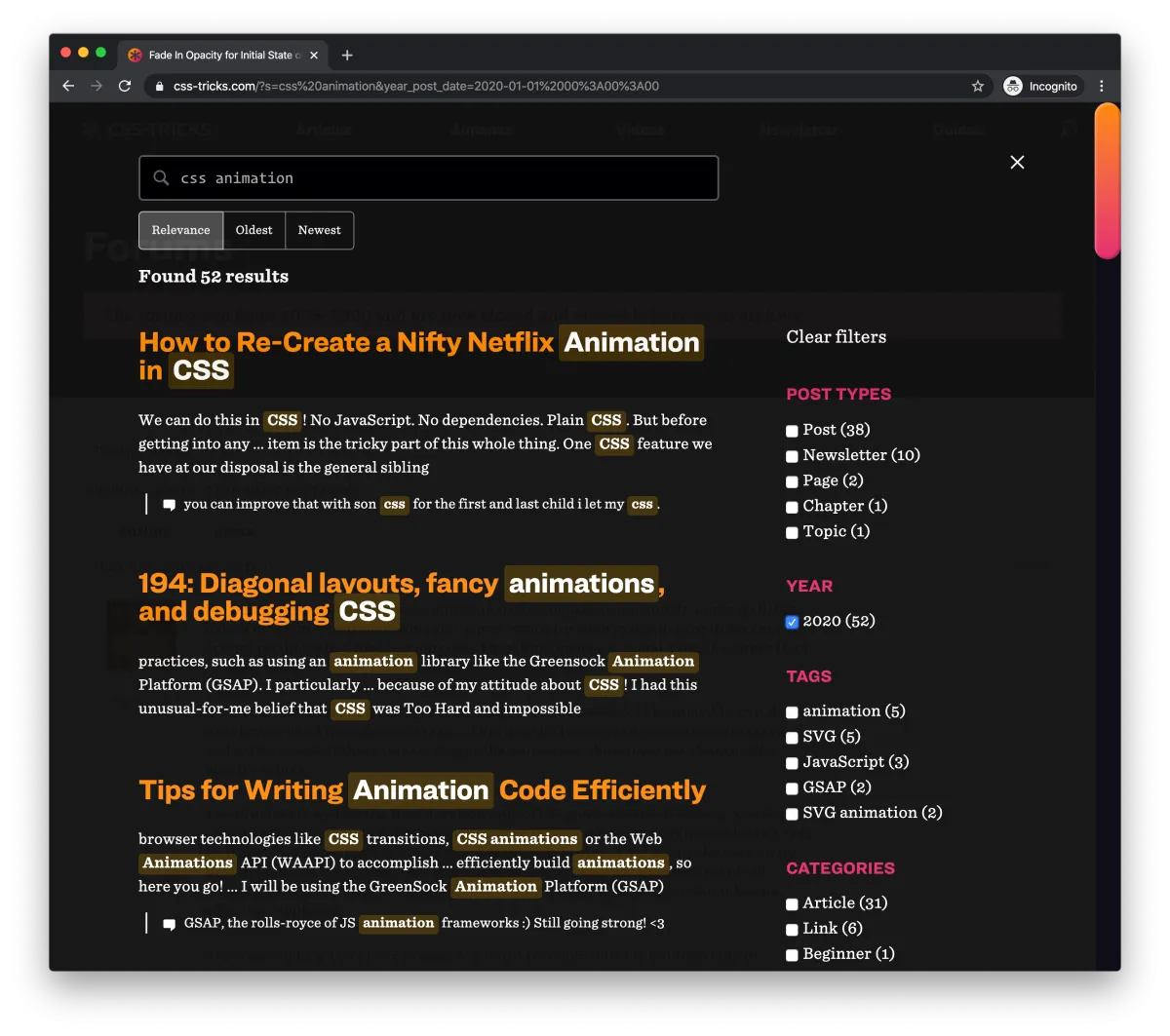Reload the page with the refresh icon

tap(125, 86)
